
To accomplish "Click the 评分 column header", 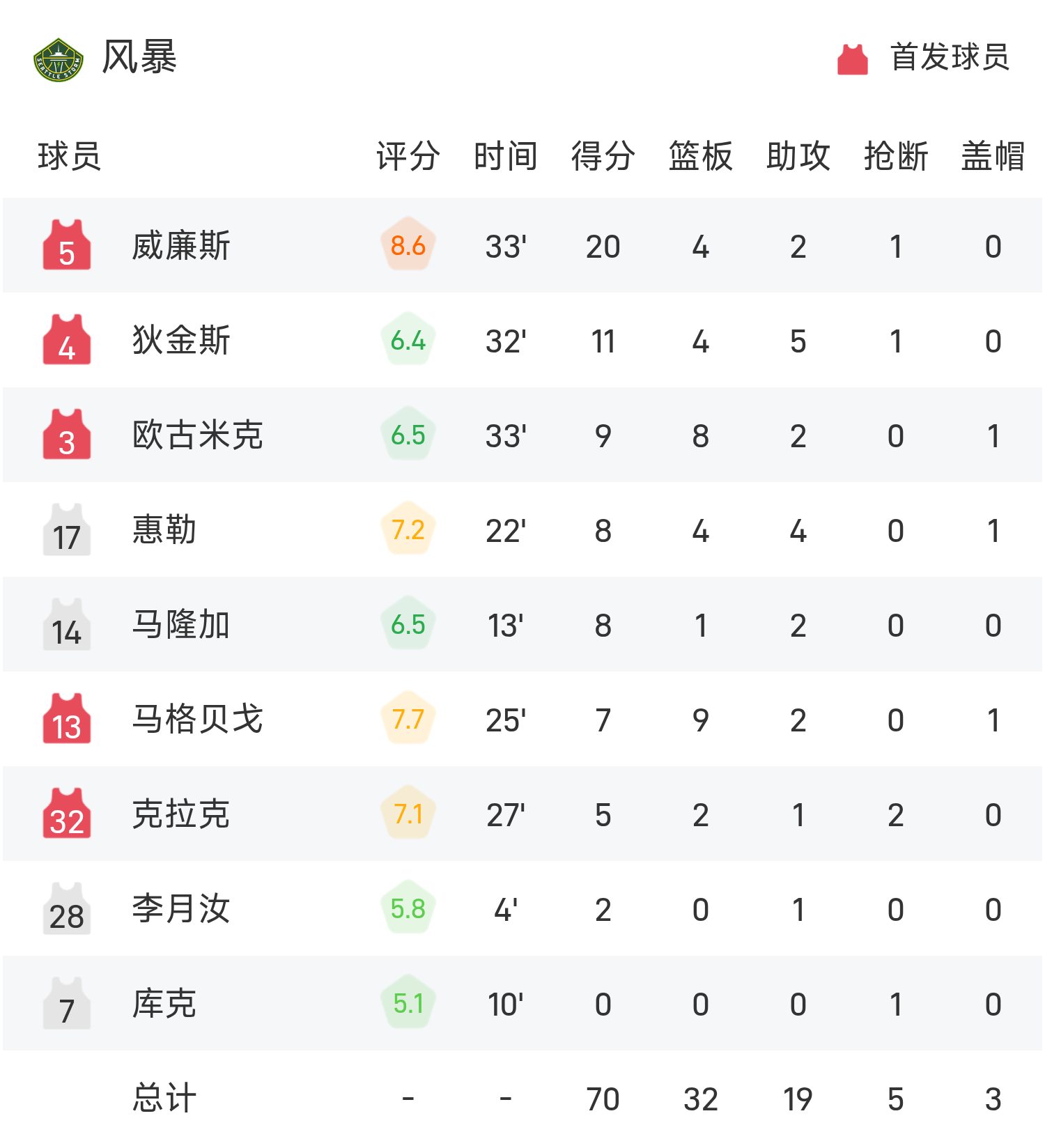I will point(408,156).
